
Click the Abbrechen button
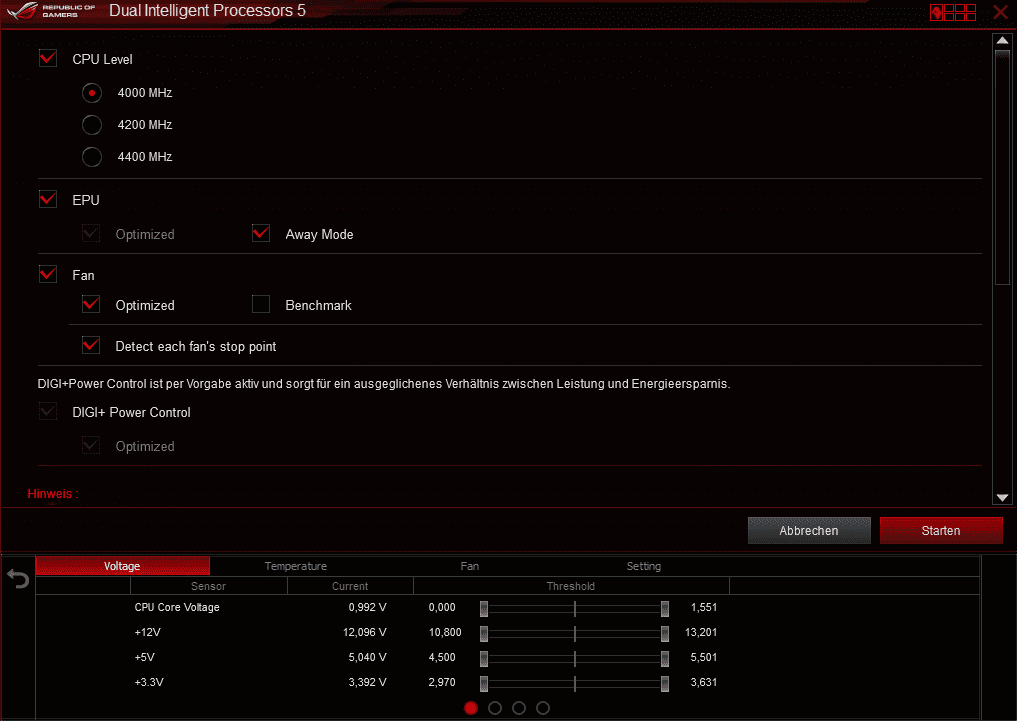pyautogui.click(x=809, y=530)
